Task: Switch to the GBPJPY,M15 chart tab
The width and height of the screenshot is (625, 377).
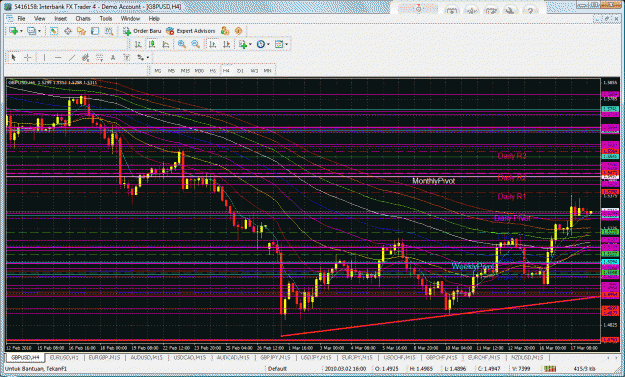Action: [x=275, y=357]
